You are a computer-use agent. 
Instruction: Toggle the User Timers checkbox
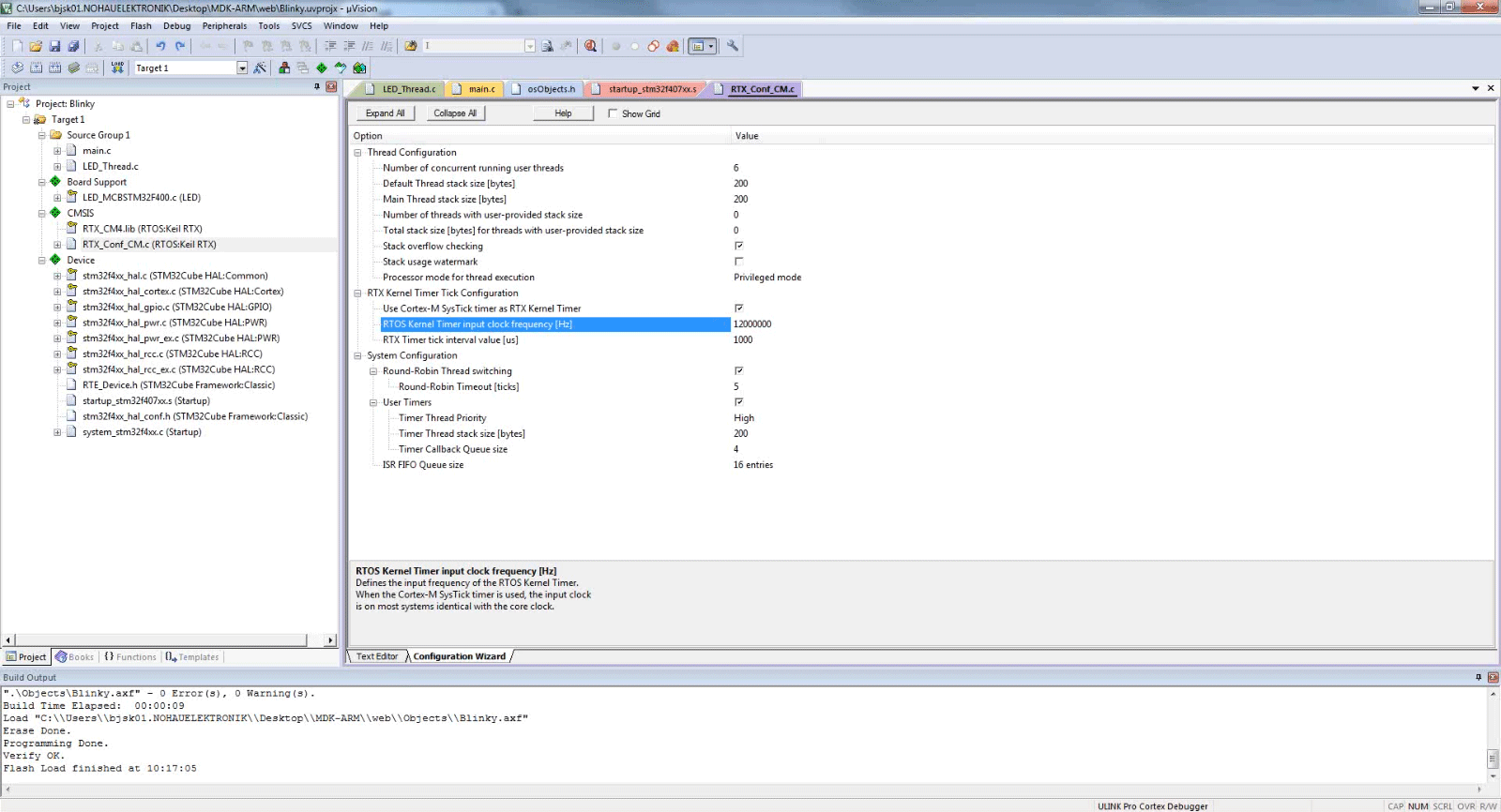tap(738, 402)
